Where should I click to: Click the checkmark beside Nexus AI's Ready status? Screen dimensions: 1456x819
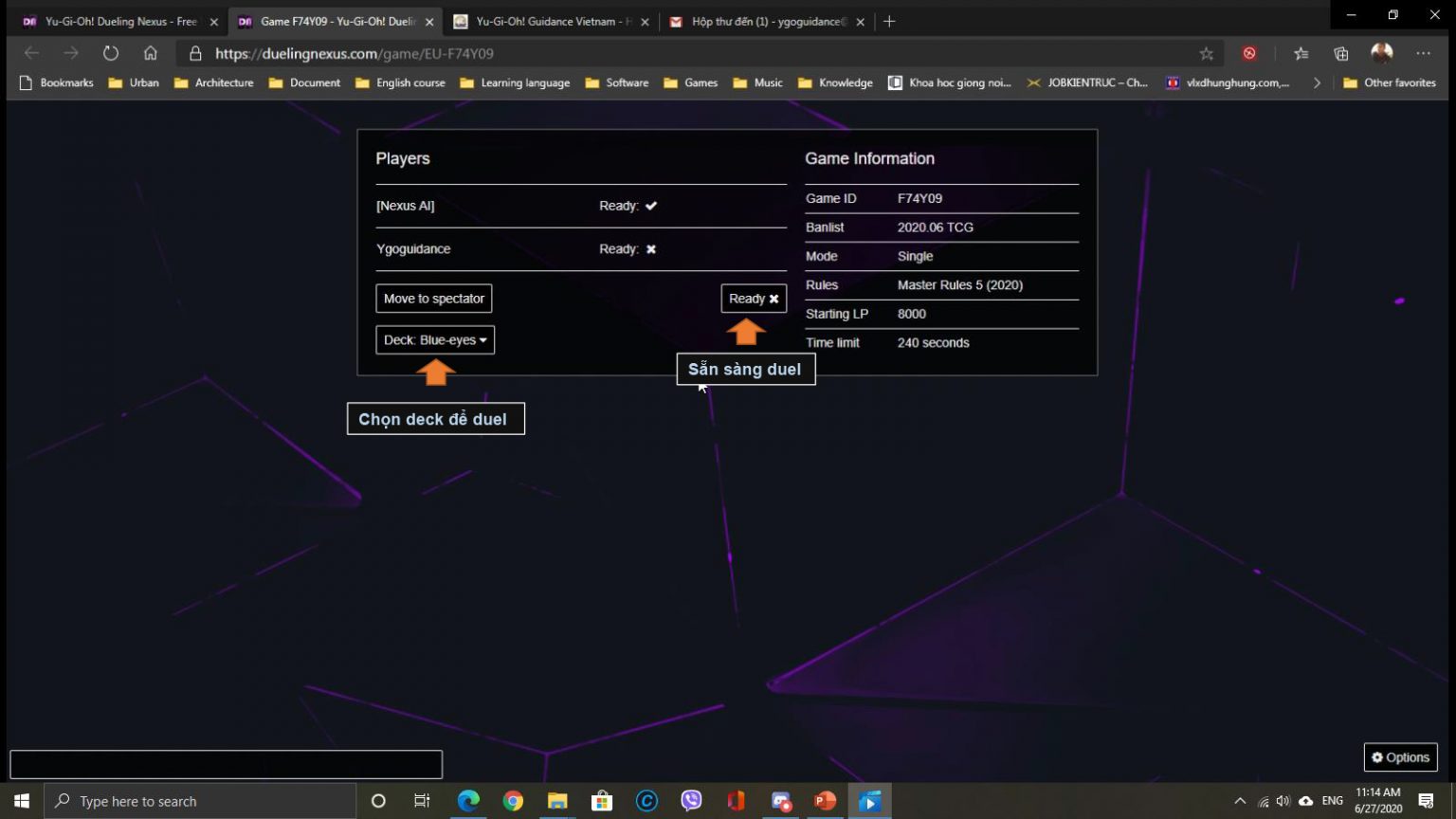click(650, 205)
